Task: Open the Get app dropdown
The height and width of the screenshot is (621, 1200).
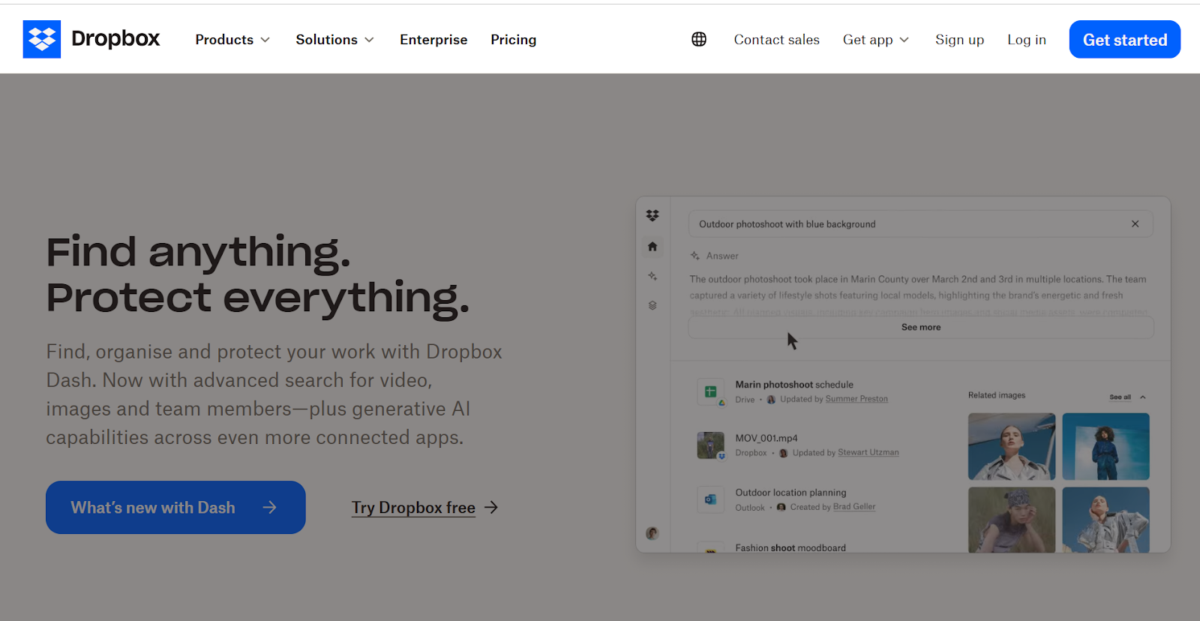Action: click(x=876, y=40)
